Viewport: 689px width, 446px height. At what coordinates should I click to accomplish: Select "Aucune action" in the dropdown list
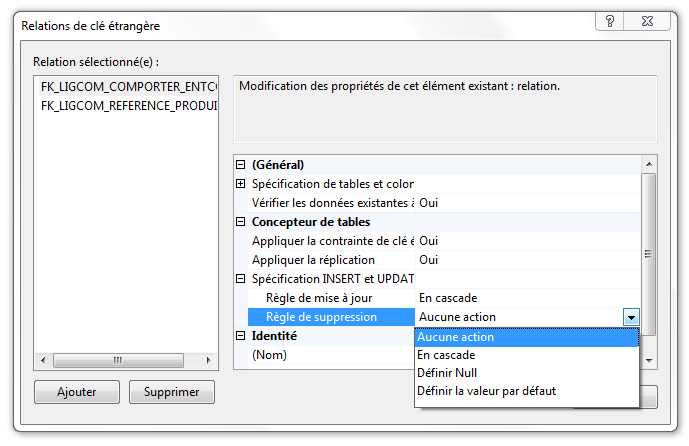456,337
